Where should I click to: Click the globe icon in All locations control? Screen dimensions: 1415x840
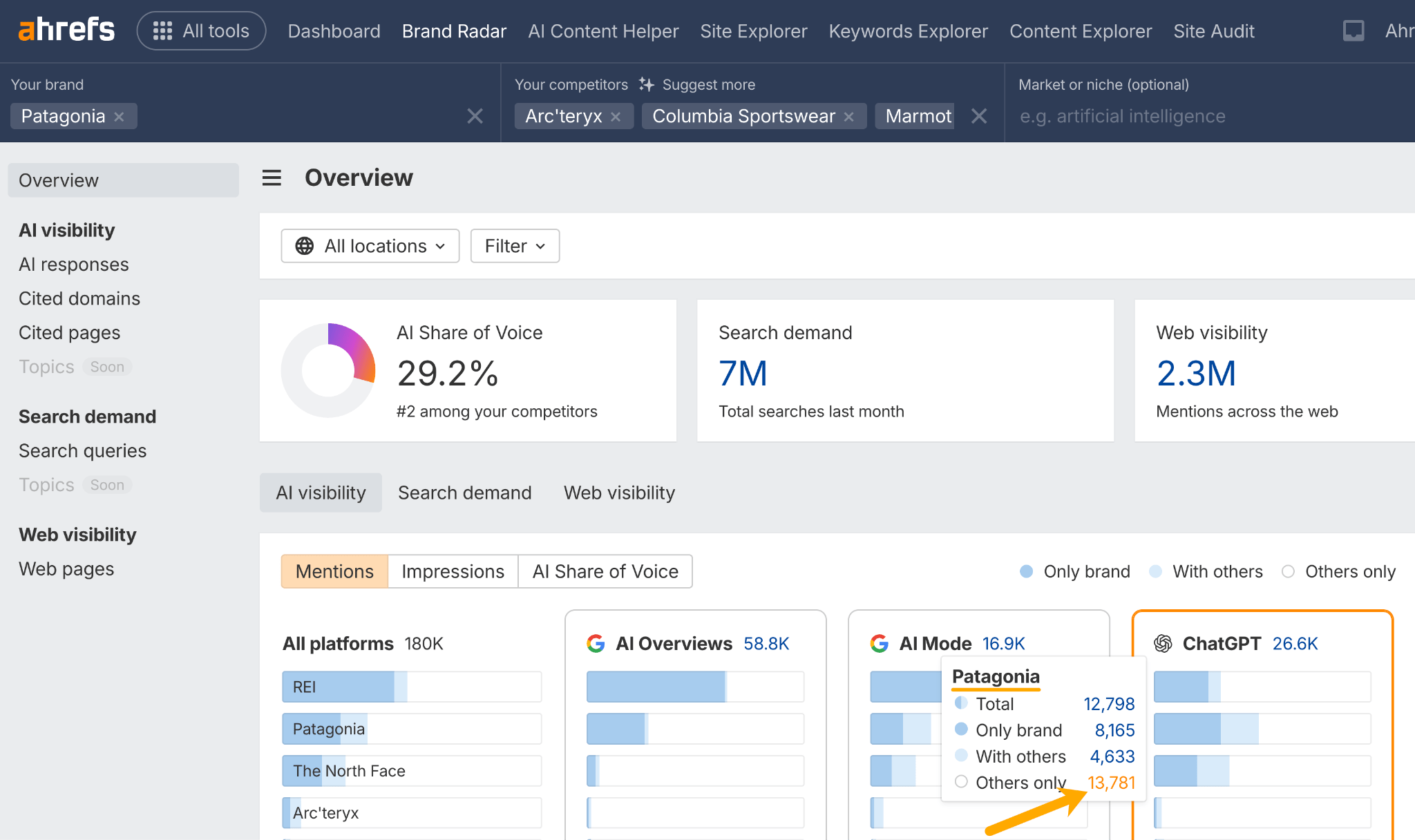click(x=305, y=245)
